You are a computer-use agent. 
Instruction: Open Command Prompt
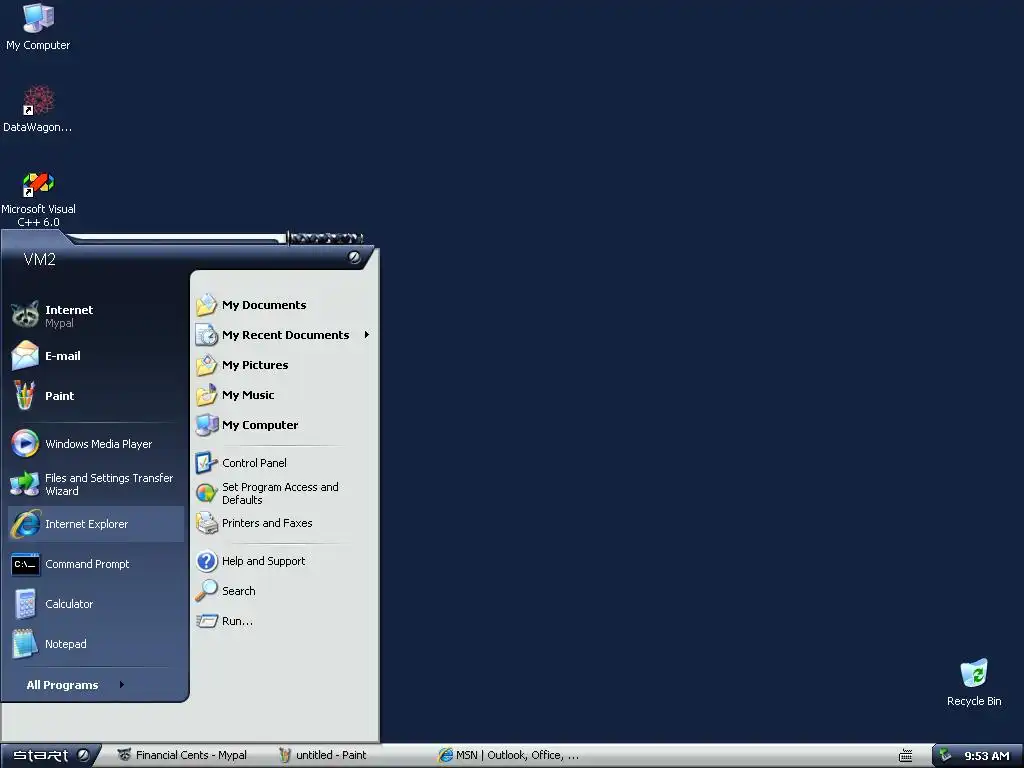96,564
